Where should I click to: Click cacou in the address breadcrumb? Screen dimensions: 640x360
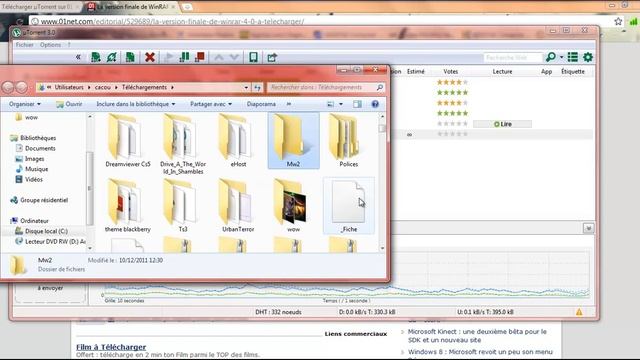point(102,87)
